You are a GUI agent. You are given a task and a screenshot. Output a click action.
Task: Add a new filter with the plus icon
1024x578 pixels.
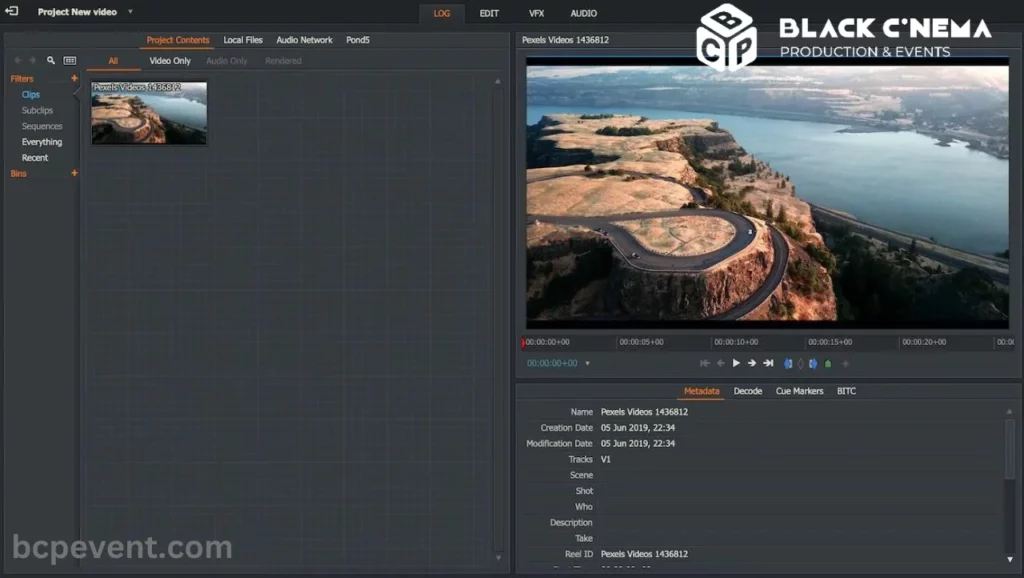74,77
